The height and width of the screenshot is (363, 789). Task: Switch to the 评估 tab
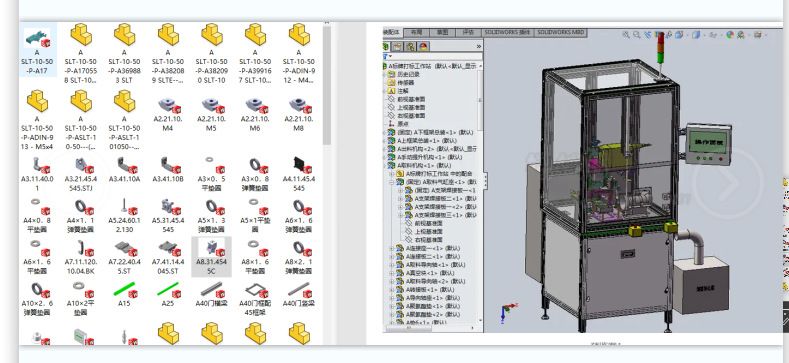pyautogui.click(x=468, y=32)
